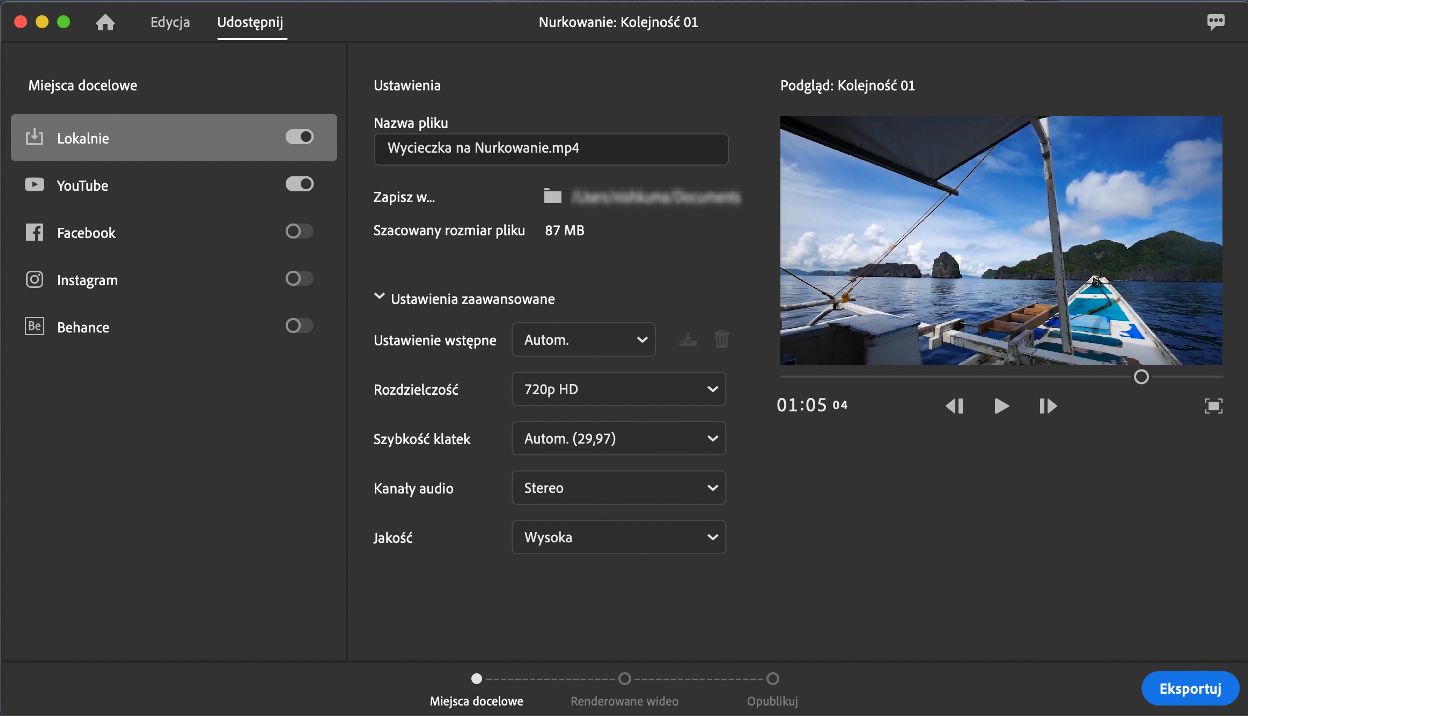Enable the Instagram destination toggle
The image size is (1452, 716).
click(299, 278)
